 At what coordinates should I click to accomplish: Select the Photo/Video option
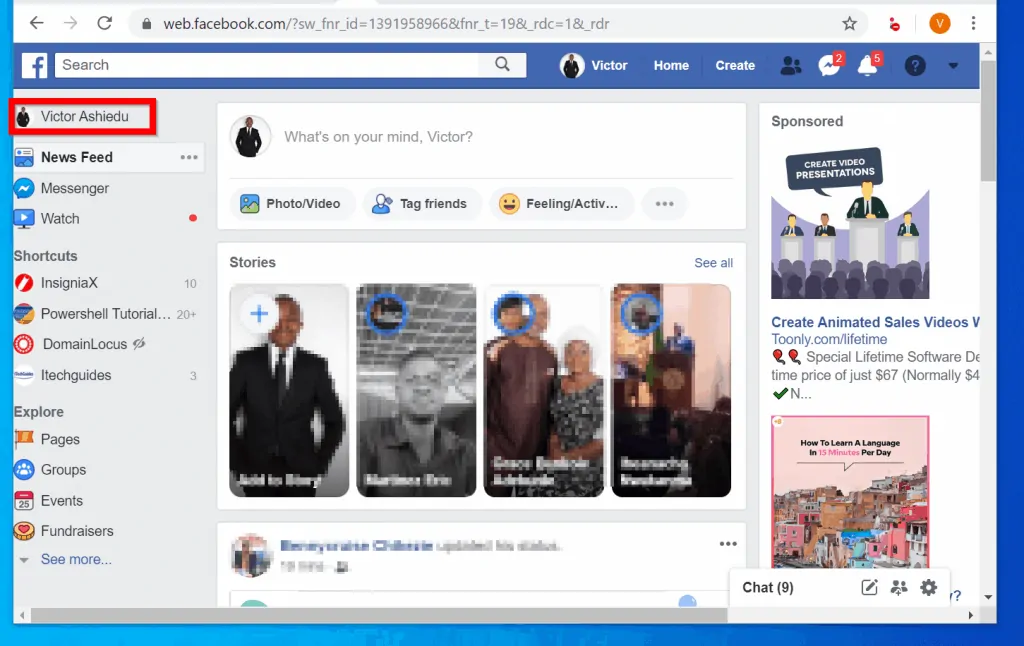point(292,203)
